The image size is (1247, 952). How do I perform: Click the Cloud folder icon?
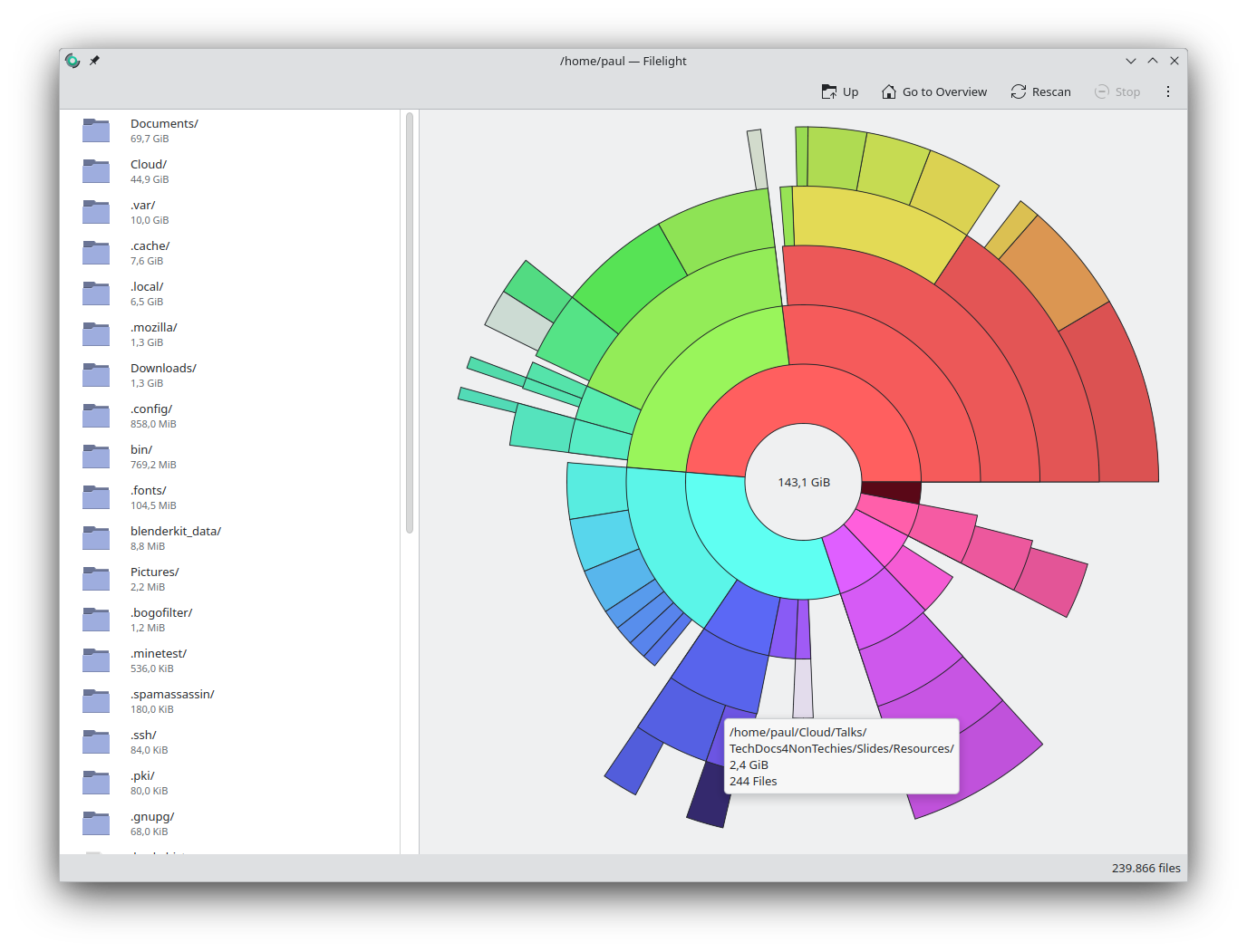coord(96,171)
